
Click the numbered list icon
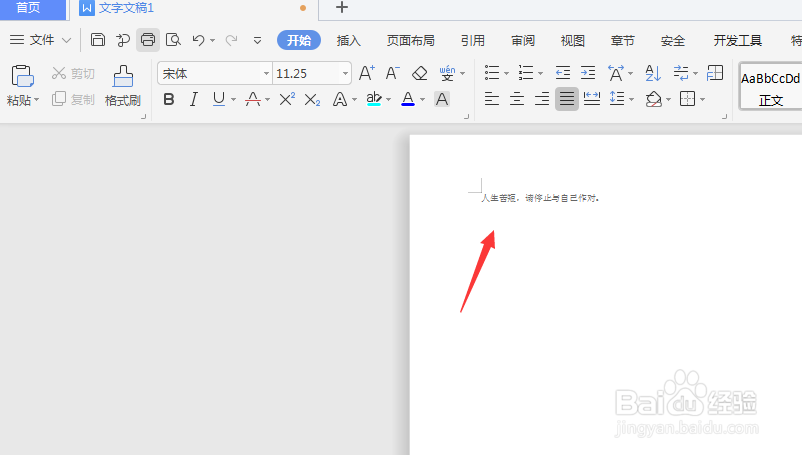point(526,73)
